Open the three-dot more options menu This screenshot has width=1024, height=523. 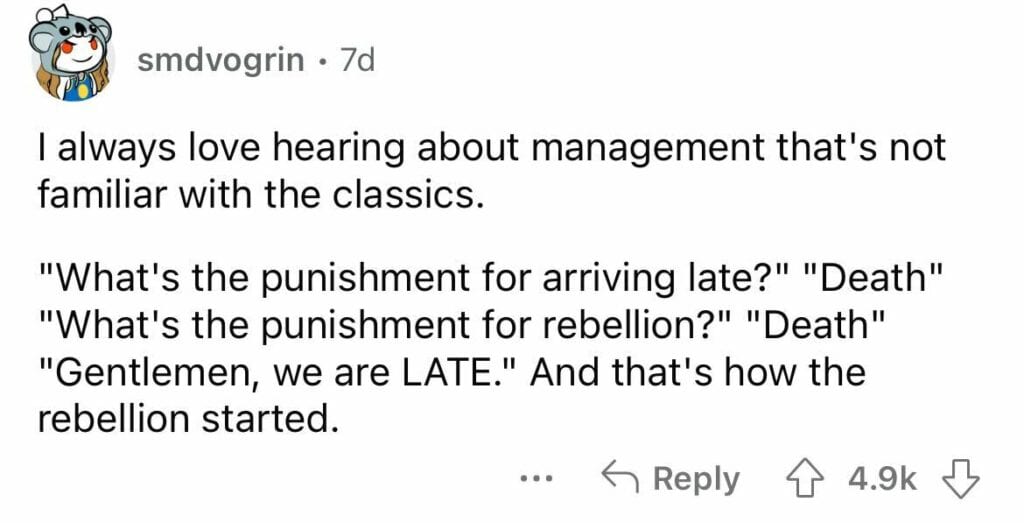tap(537, 481)
